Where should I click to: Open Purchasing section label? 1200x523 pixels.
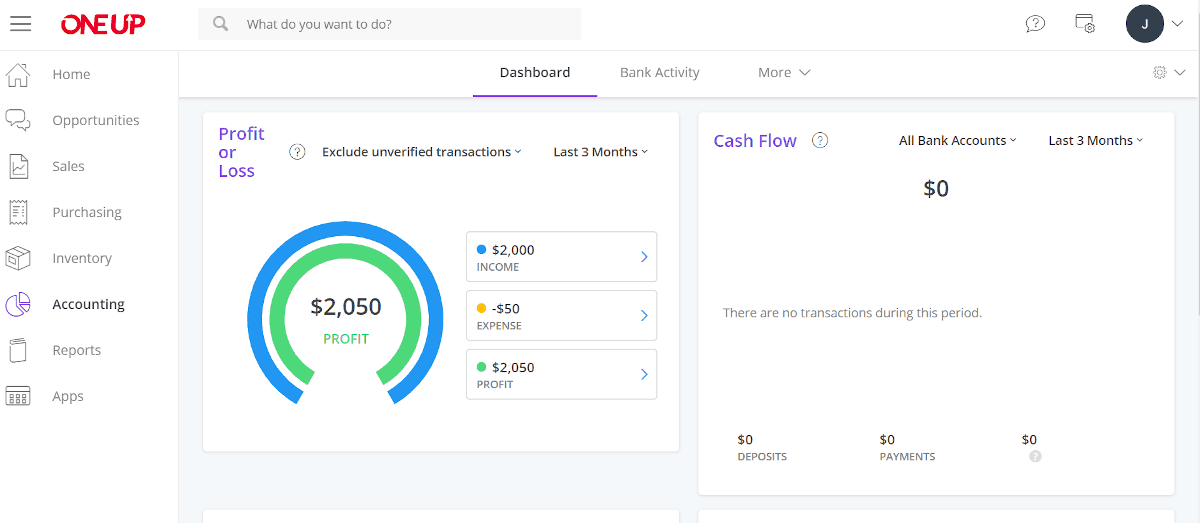click(x=87, y=212)
